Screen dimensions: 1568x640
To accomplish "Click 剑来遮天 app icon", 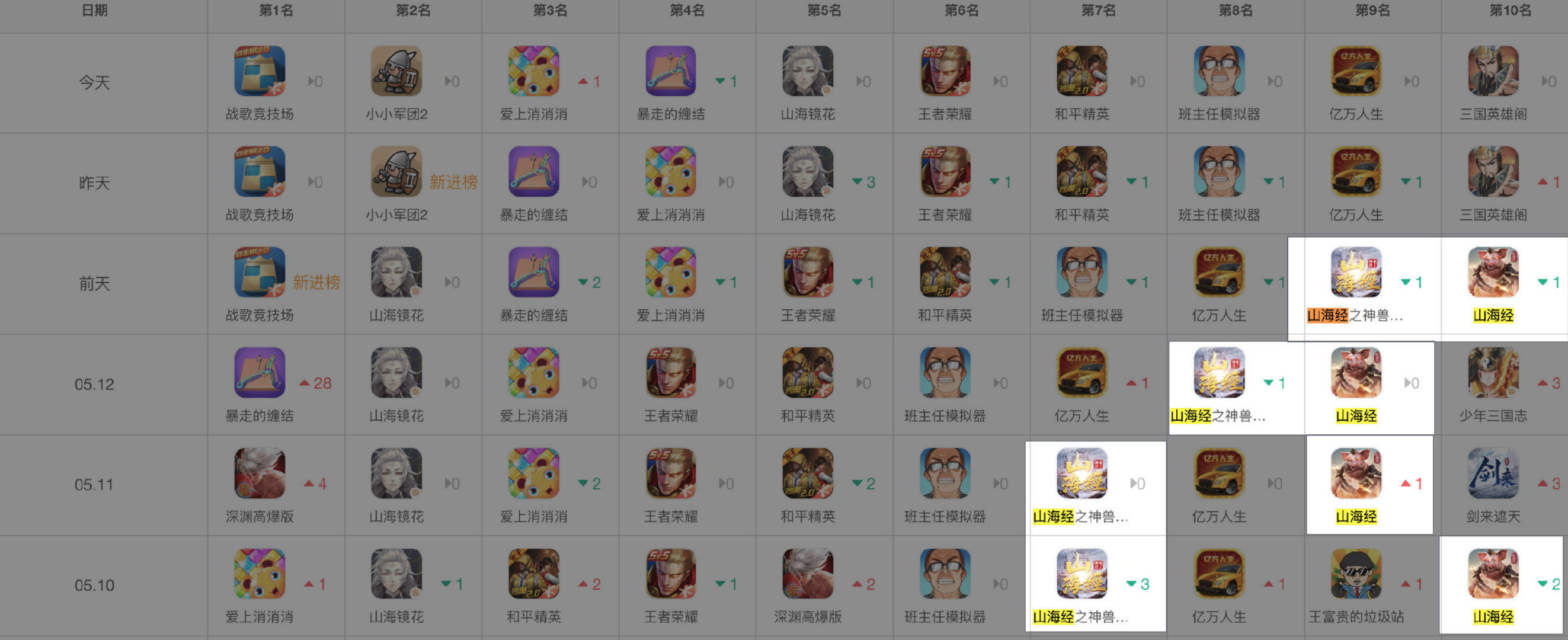I will (x=1493, y=473).
